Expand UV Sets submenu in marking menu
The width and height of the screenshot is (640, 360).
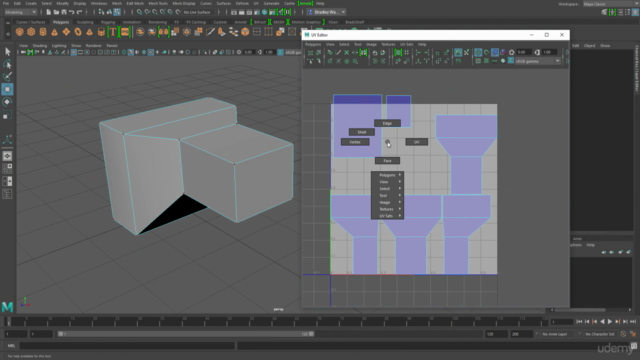click(387, 216)
